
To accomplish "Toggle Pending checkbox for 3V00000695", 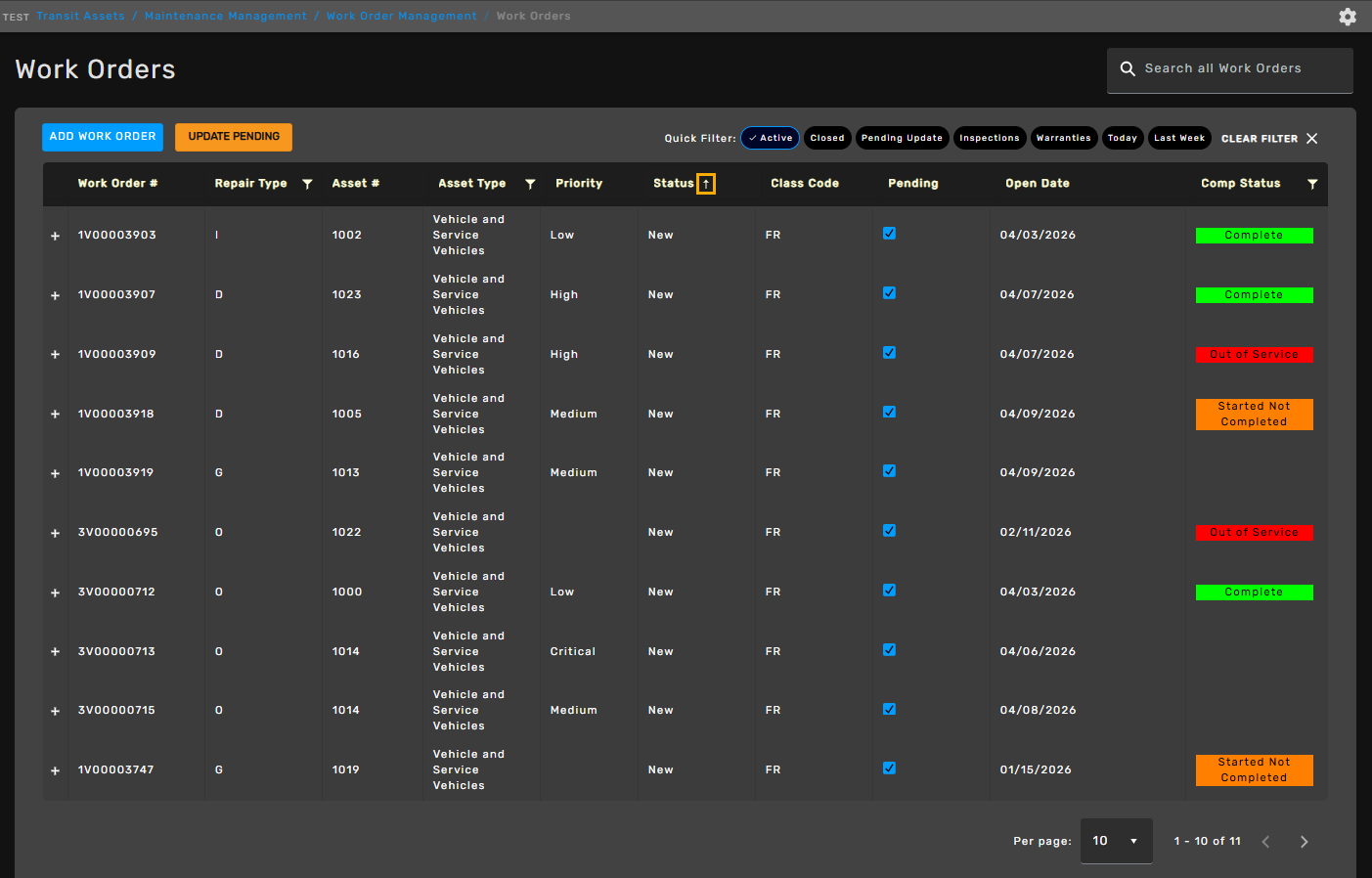I will 889,531.
